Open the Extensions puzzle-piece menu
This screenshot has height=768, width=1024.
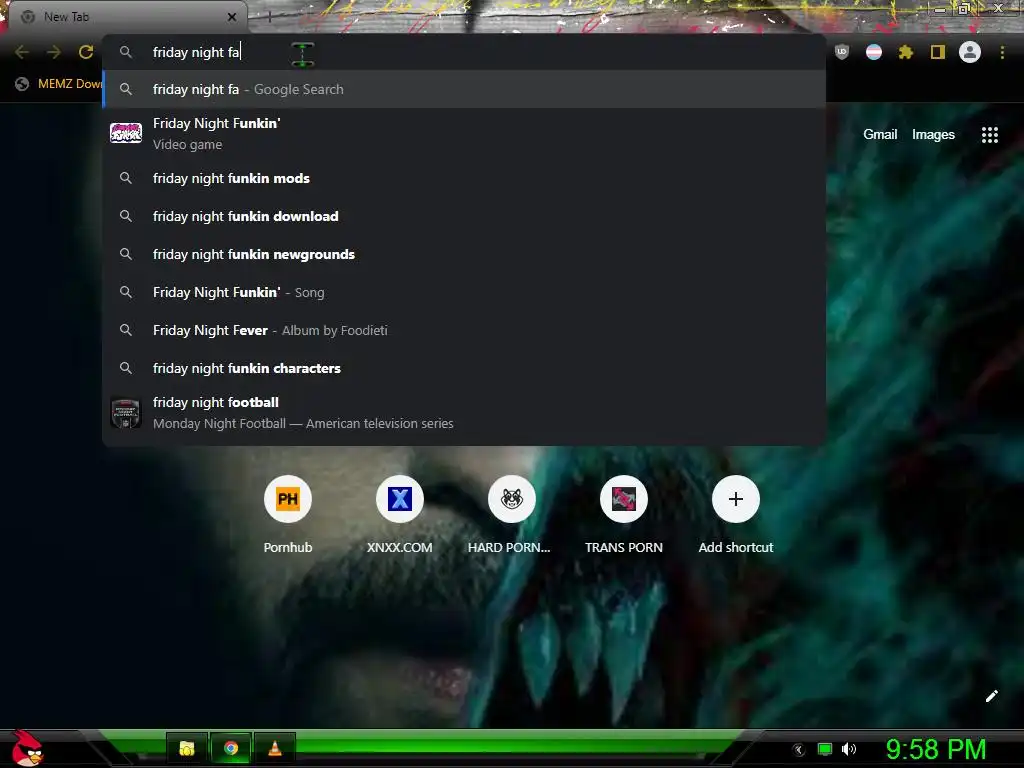pos(906,52)
